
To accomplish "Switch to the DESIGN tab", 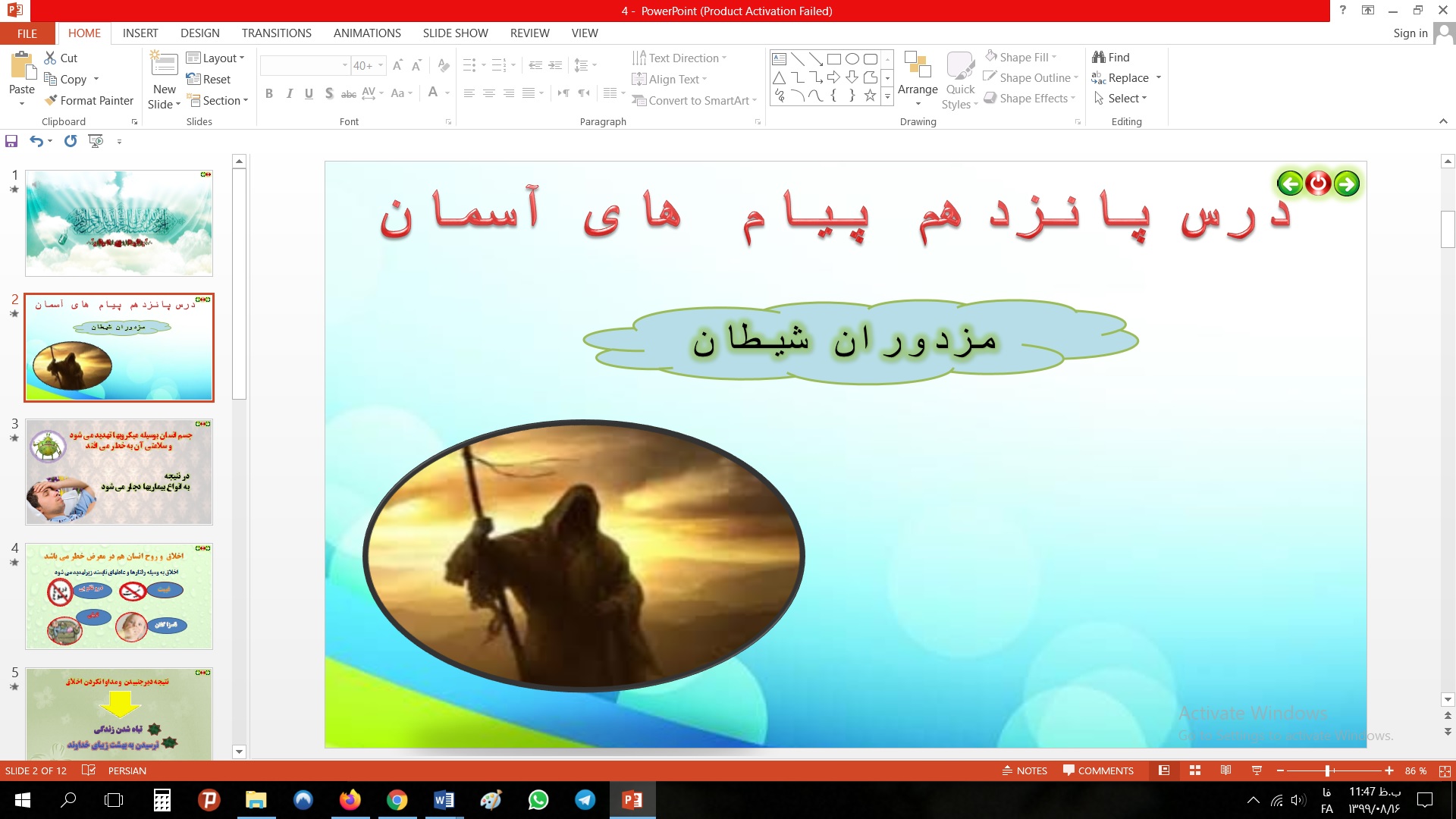I will coord(199,33).
